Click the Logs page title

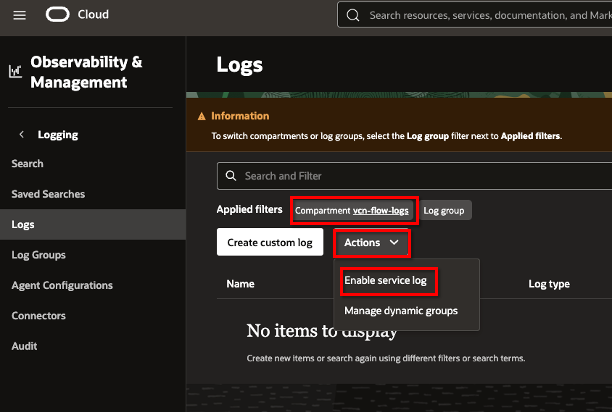click(x=239, y=65)
